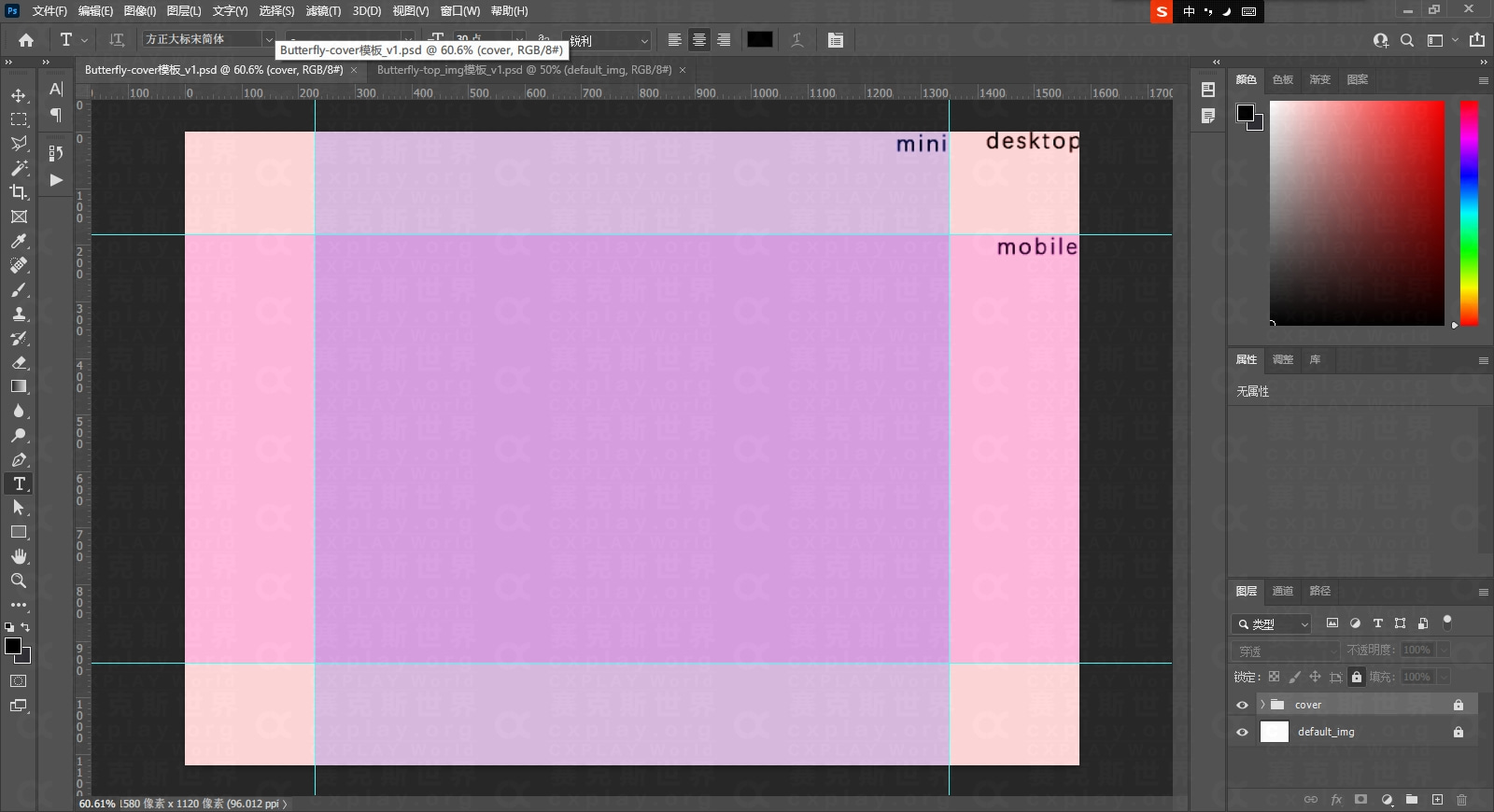Select the Crop tool
Image resolution: width=1494 pixels, height=812 pixels.
point(19,192)
